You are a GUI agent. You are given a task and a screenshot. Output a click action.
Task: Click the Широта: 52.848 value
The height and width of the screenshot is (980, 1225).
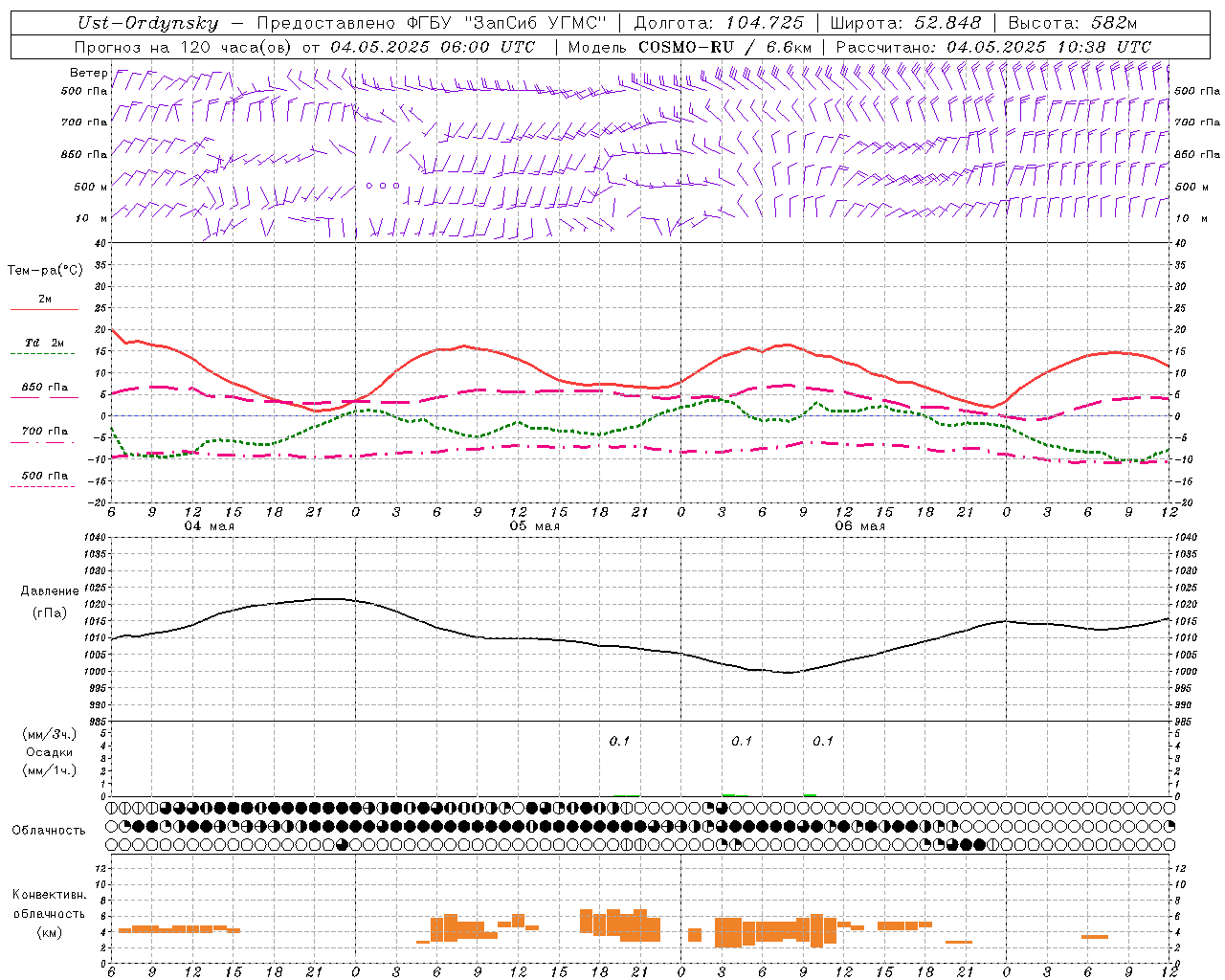905,23
